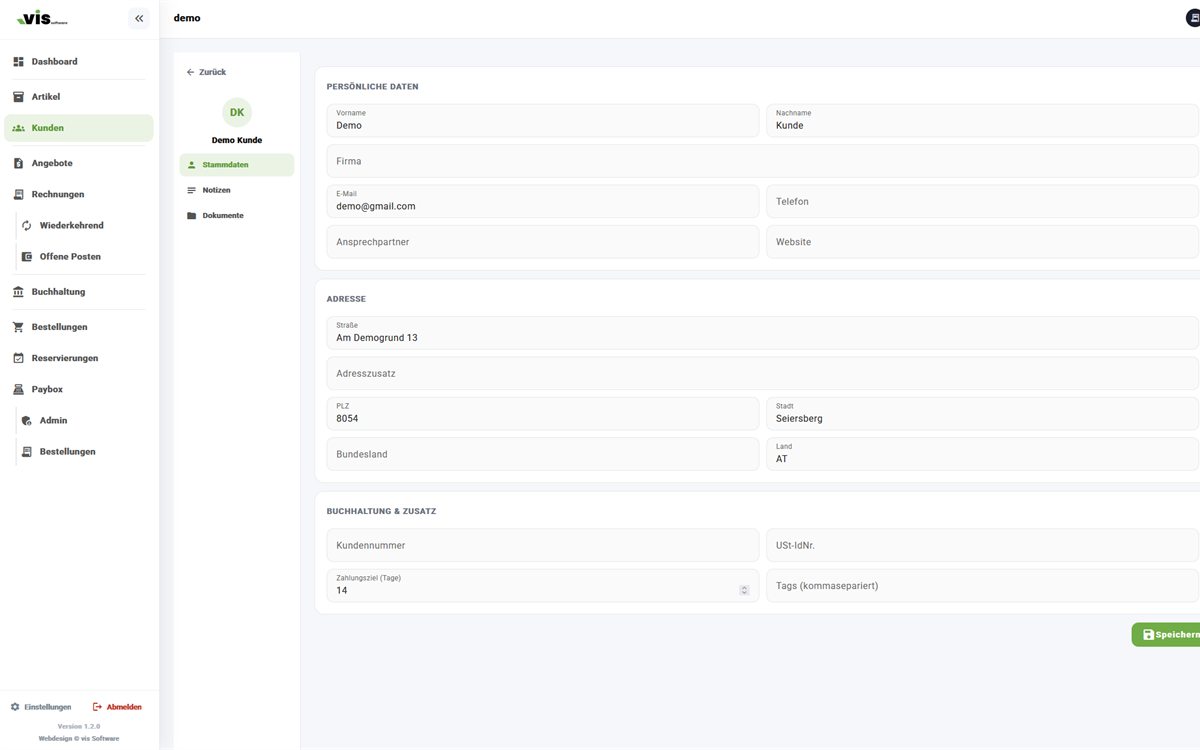Focus the Tags (kommasepariert) field
The image size is (1200, 750).
983,586
